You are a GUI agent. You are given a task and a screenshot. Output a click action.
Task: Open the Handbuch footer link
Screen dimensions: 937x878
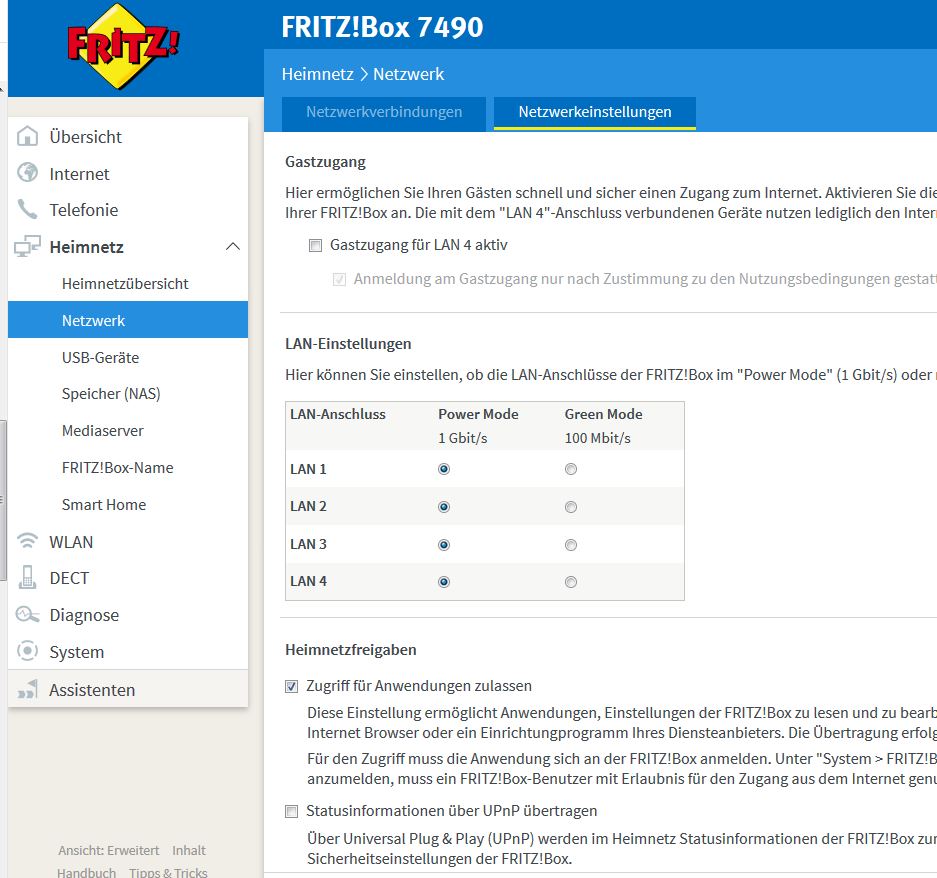click(x=87, y=872)
